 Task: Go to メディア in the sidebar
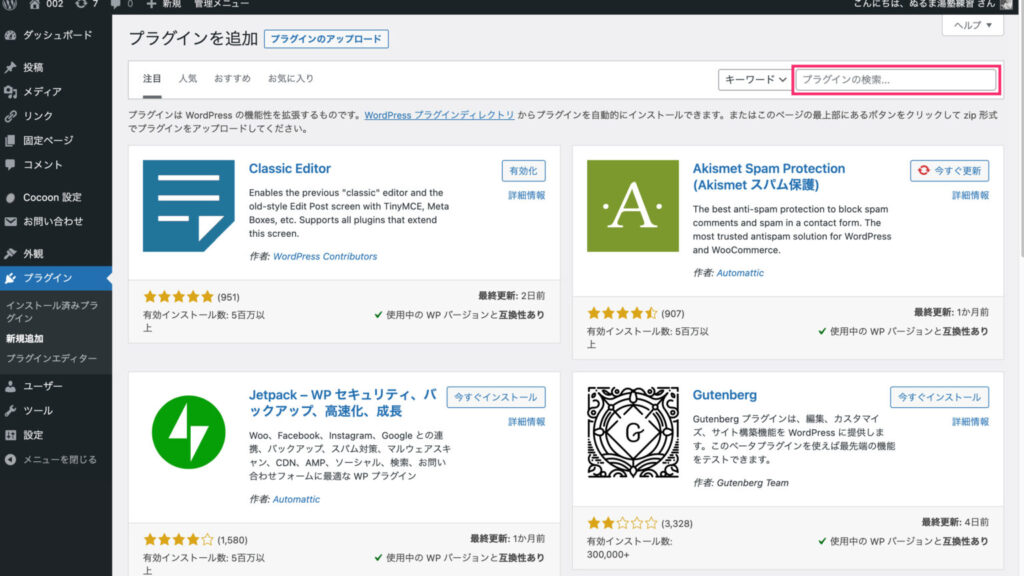(42, 92)
